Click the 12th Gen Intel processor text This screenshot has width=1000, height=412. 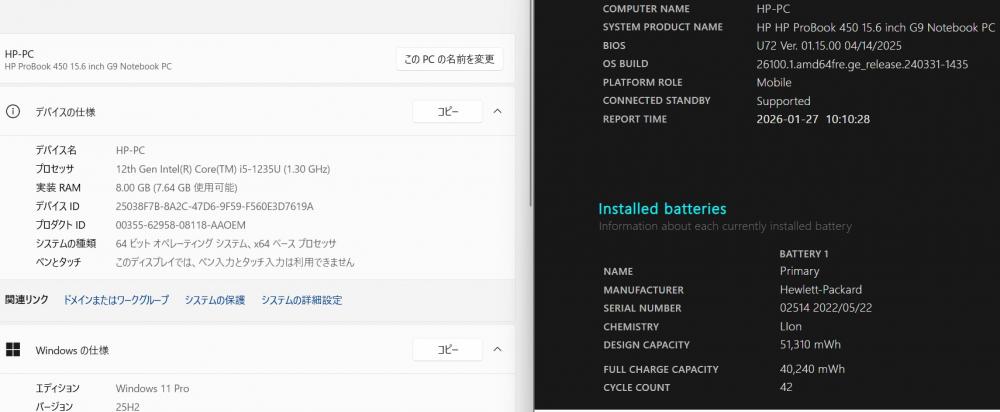(222, 169)
